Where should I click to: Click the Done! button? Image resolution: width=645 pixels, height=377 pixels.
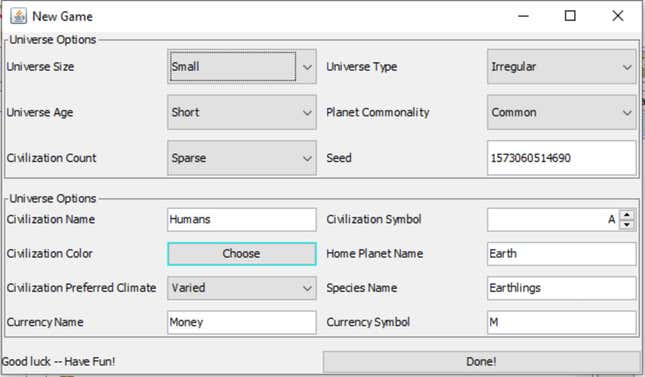[481, 361]
